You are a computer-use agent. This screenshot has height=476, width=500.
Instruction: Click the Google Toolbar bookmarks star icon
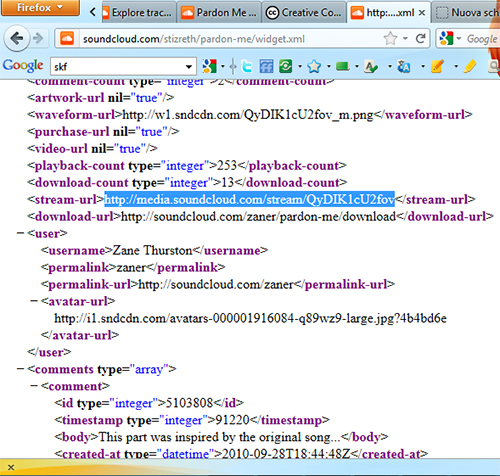(x=314, y=66)
